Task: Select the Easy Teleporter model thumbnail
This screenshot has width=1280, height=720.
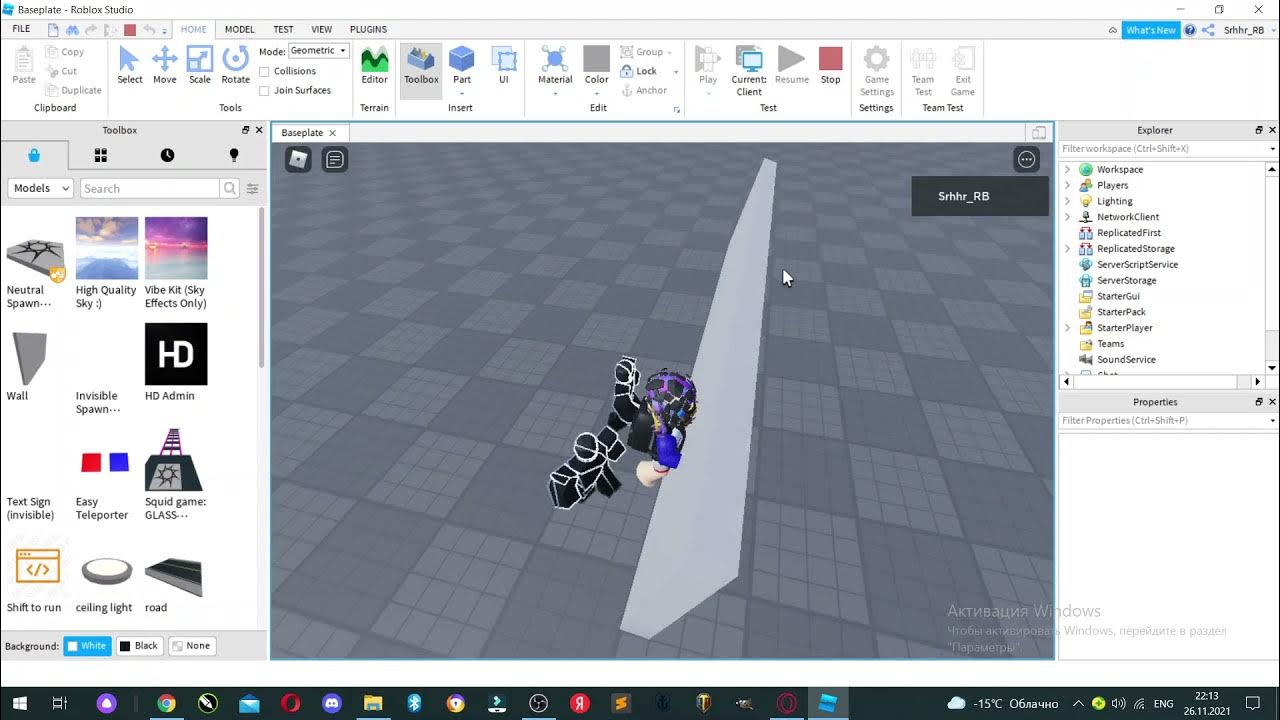Action: coord(105,461)
